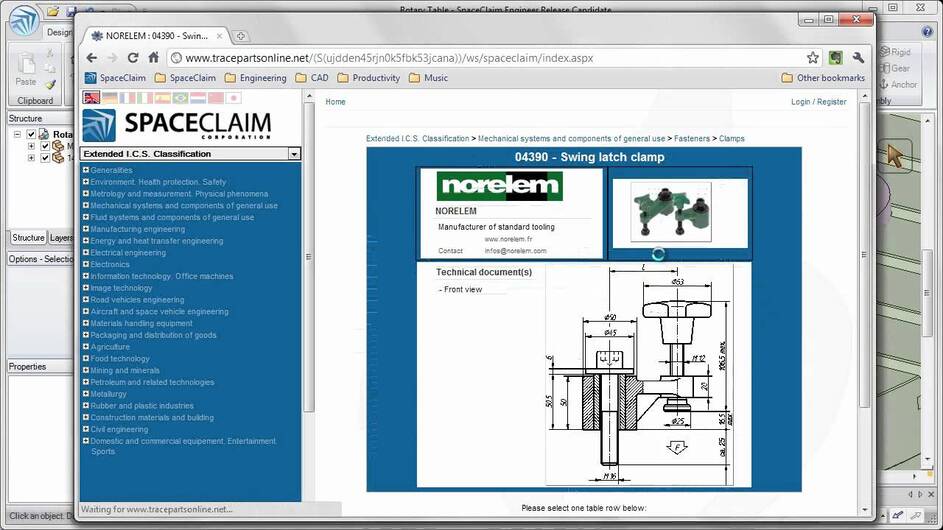Open the SpaceClaim bookmark with logo icon
This screenshot has width=943, height=530.
[115, 78]
